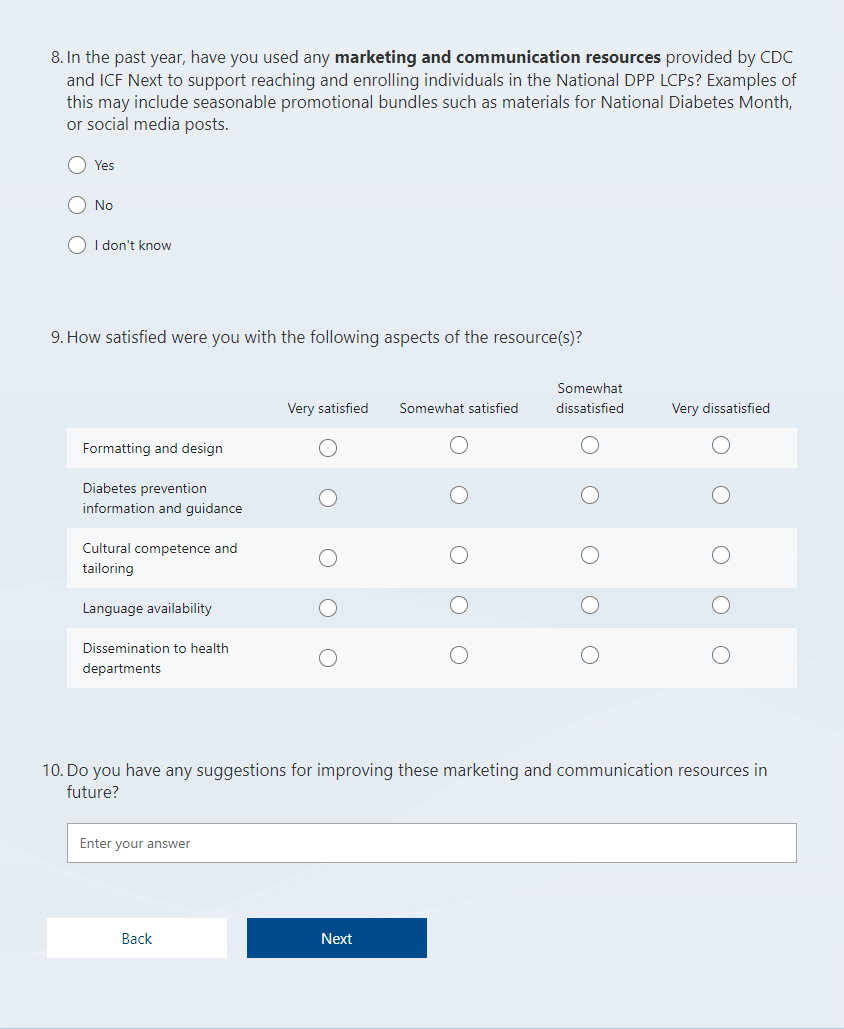Rate Language availability Somewhat dissatisfied
This screenshot has height=1029, width=844.
click(590, 605)
